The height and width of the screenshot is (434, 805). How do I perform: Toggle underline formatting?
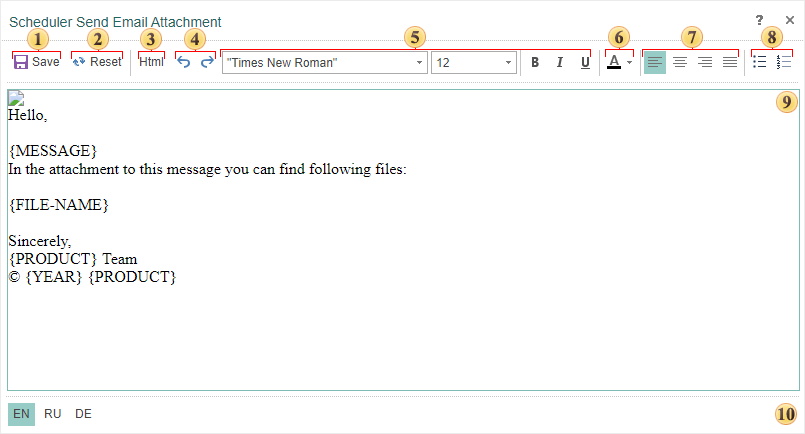pos(585,63)
